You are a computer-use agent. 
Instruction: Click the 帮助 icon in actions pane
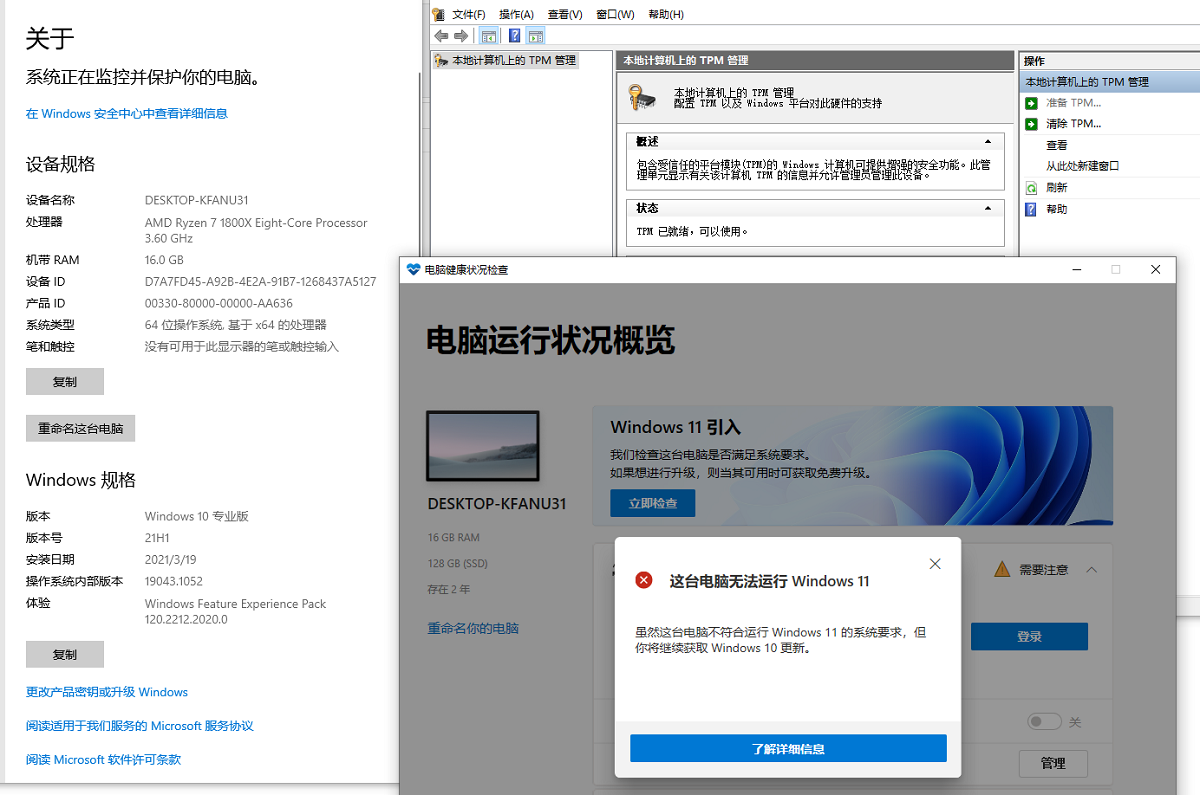1031,209
